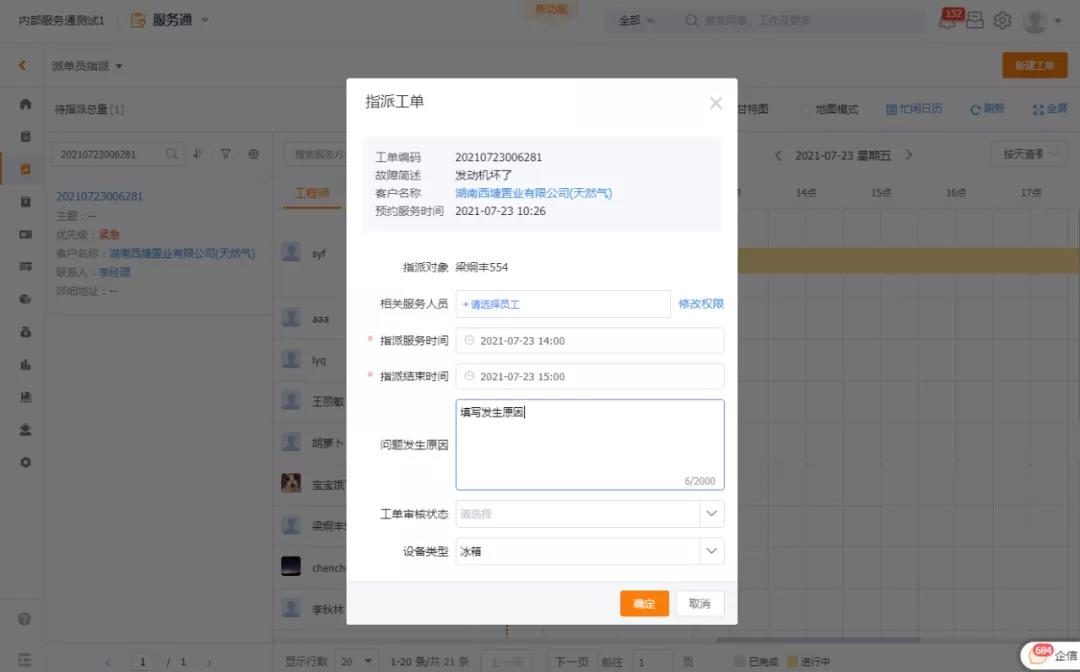1080x672 pixels.
Task: Open the home icon in the left sidebar
Action: (x=25, y=104)
